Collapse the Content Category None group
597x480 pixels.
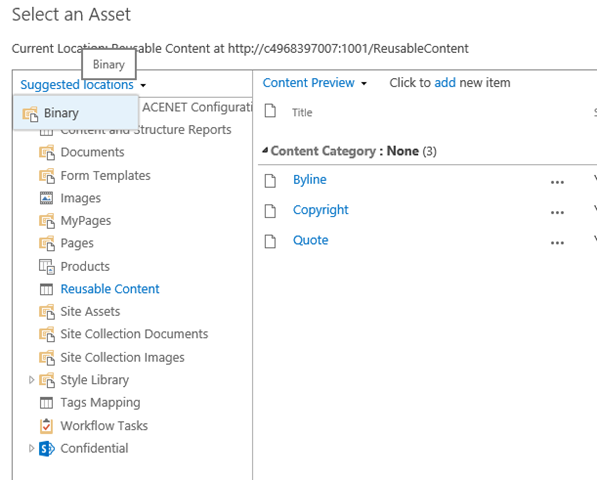pos(265,150)
